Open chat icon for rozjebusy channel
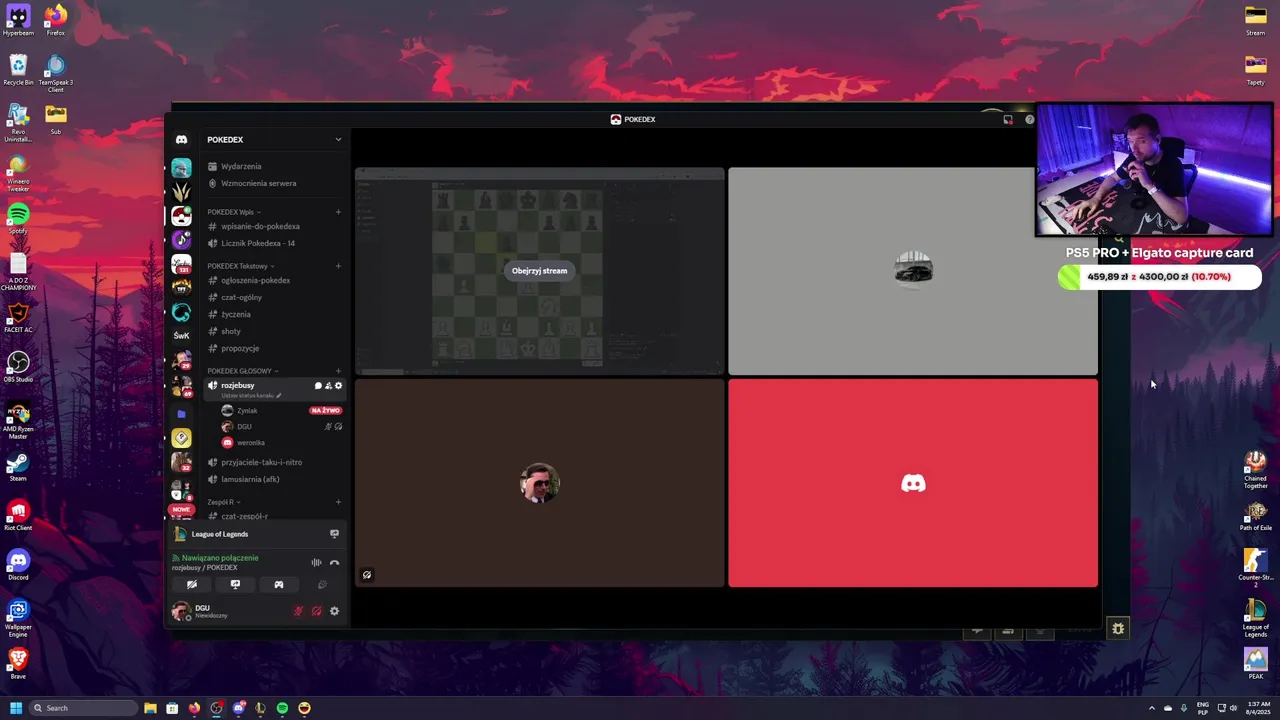The height and width of the screenshot is (720, 1280). (318, 386)
